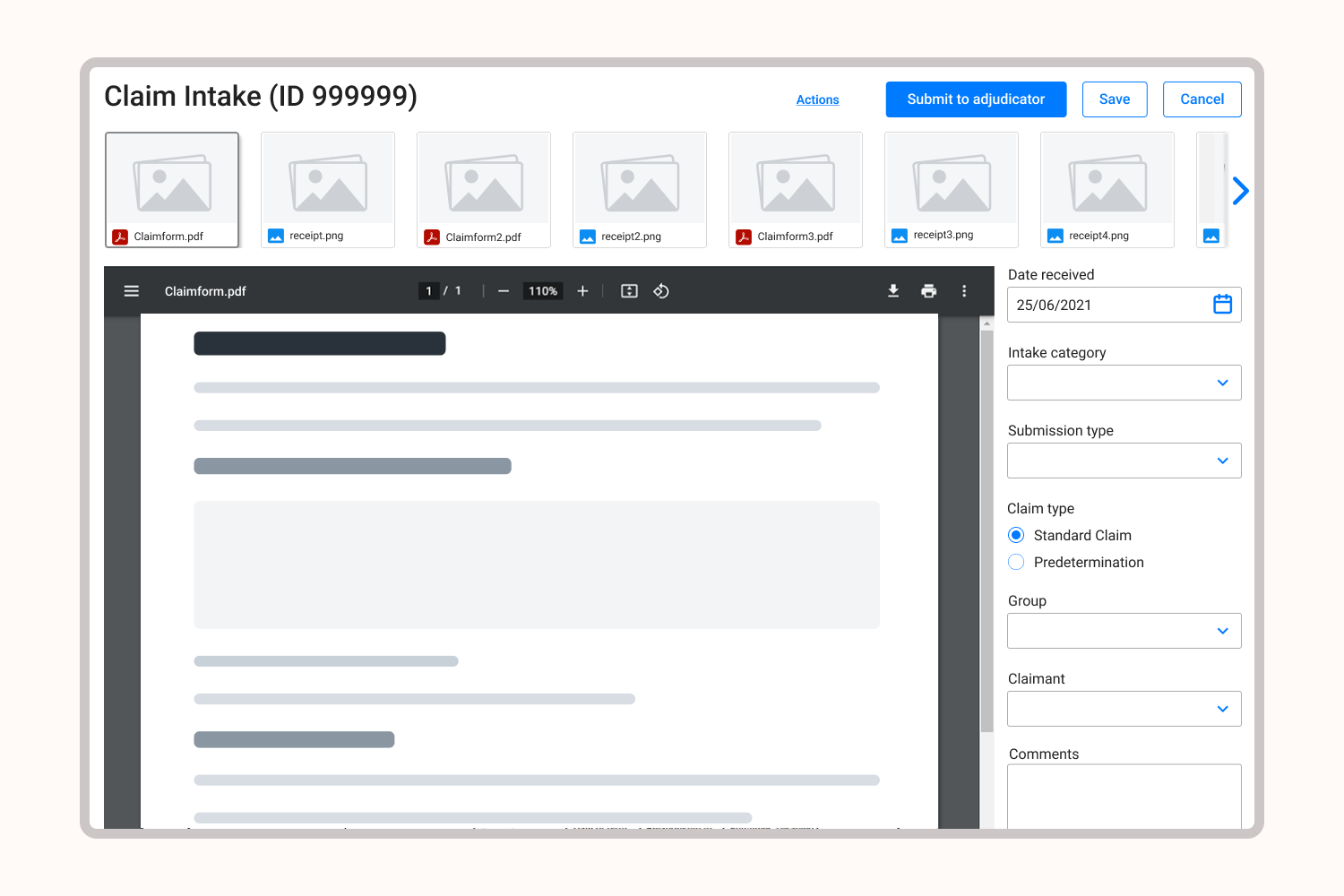Click the Save button
The image size is (1344, 896).
pos(1115,99)
